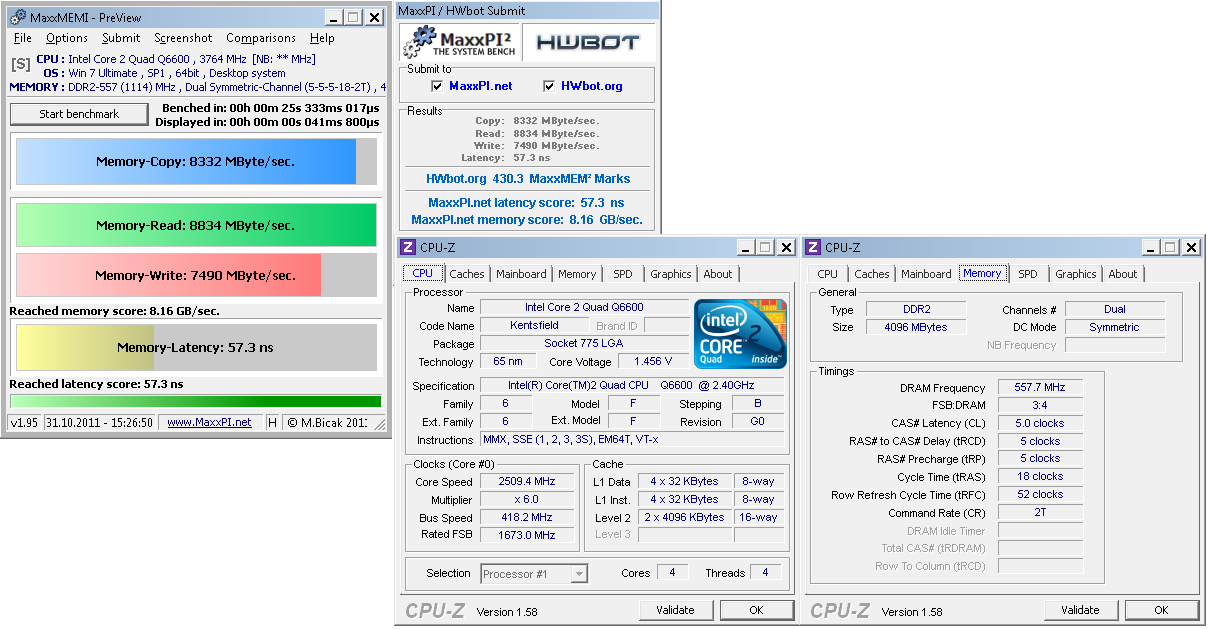Click the Bus Speed value 418.2 MHz
1208x629 pixels.
pyautogui.click(x=526, y=517)
